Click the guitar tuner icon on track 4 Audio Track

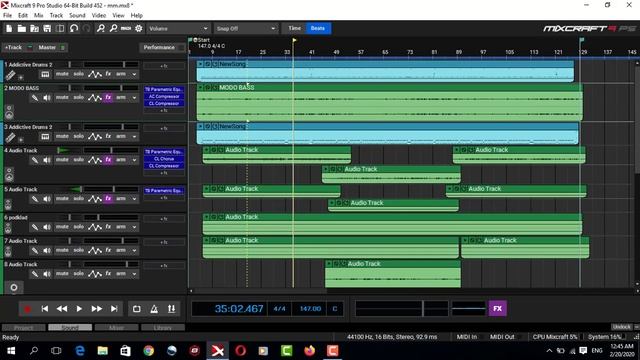click(35, 160)
